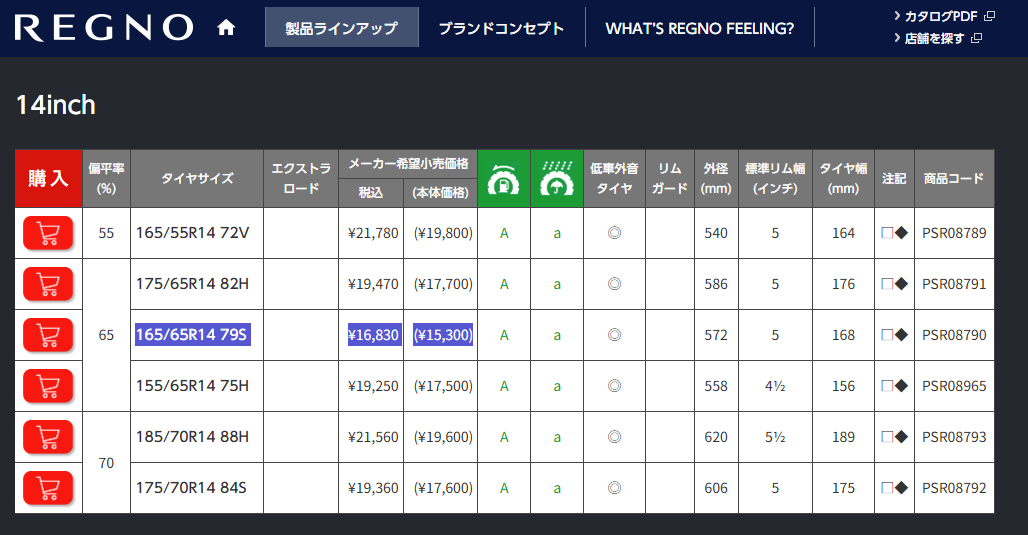This screenshot has height=535, width=1028.
Task: Open the ブランドコンセプト menu item
Action: [502, 28]
